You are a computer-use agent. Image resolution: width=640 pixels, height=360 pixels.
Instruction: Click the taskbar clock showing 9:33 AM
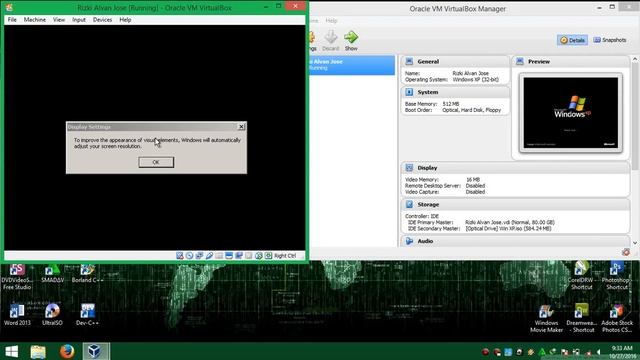click(x=622, y=352)
